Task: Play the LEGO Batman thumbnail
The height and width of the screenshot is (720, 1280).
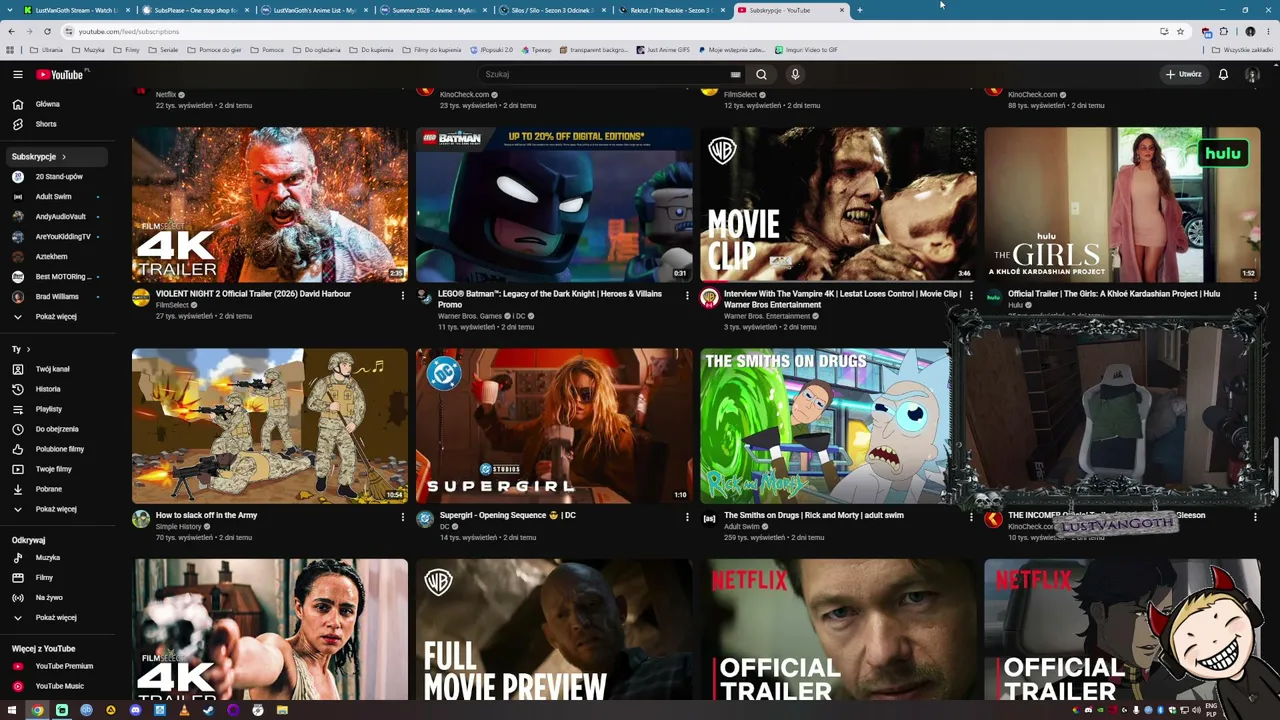Action: (x=554, y=205)
